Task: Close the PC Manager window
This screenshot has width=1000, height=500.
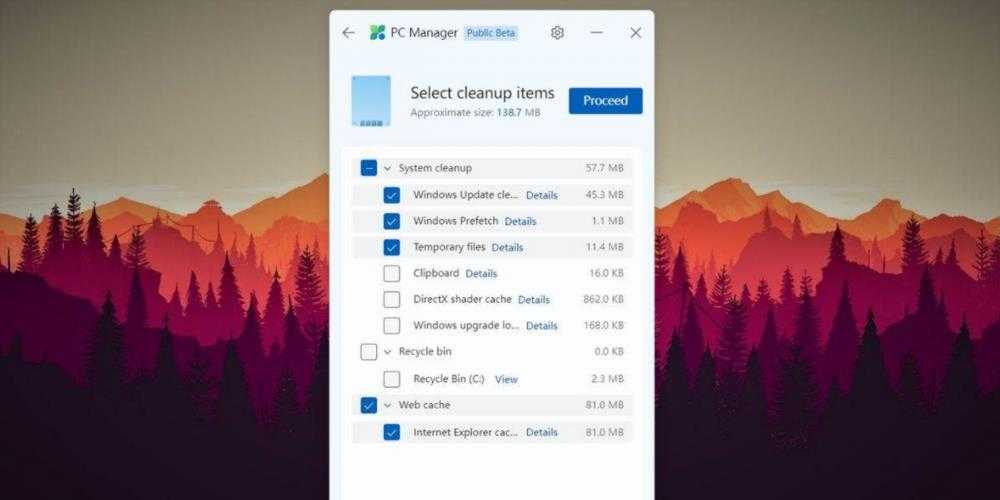Action: tap(636, 33)
